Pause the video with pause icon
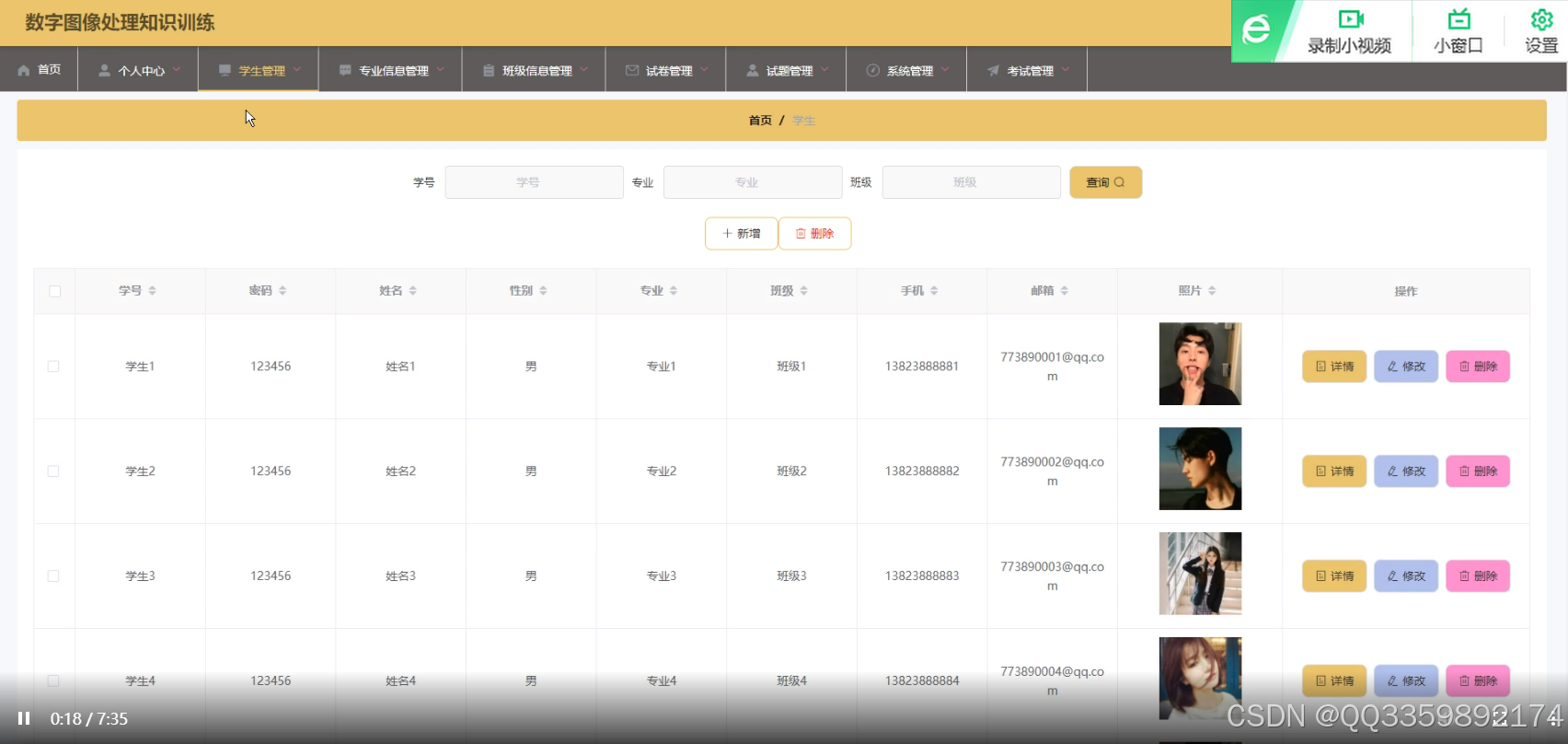Screen dimensions: 1568x744 coord(24,718)
